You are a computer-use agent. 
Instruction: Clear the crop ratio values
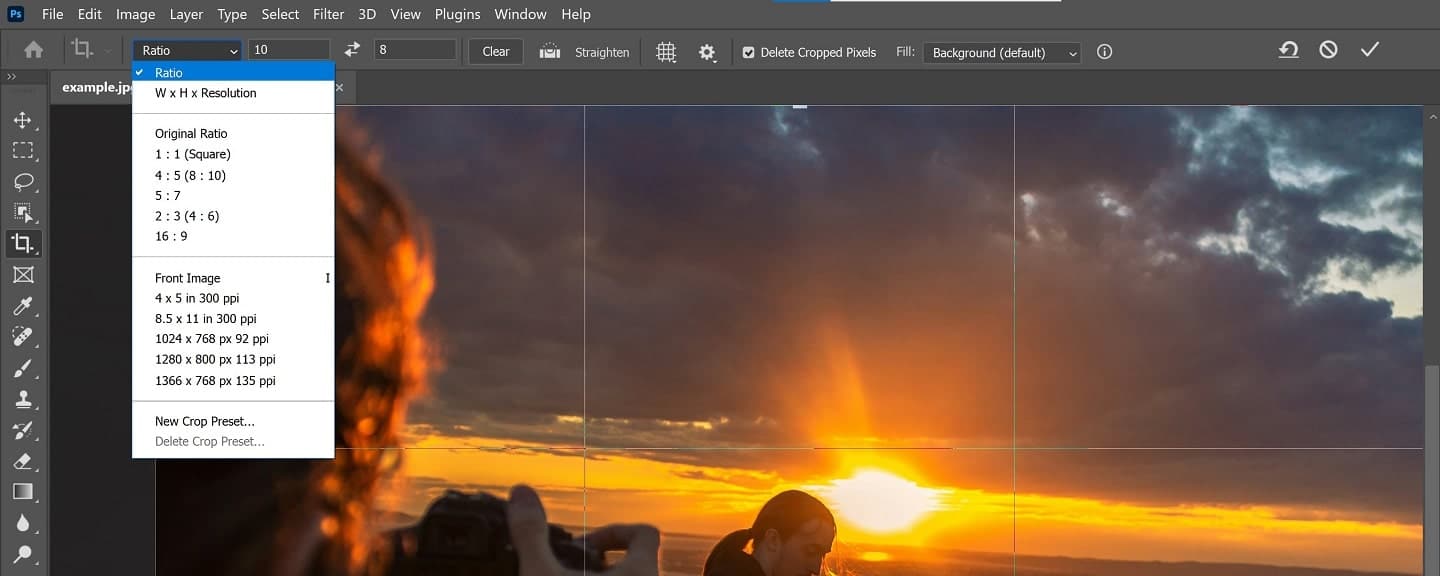tap(495, 50)
